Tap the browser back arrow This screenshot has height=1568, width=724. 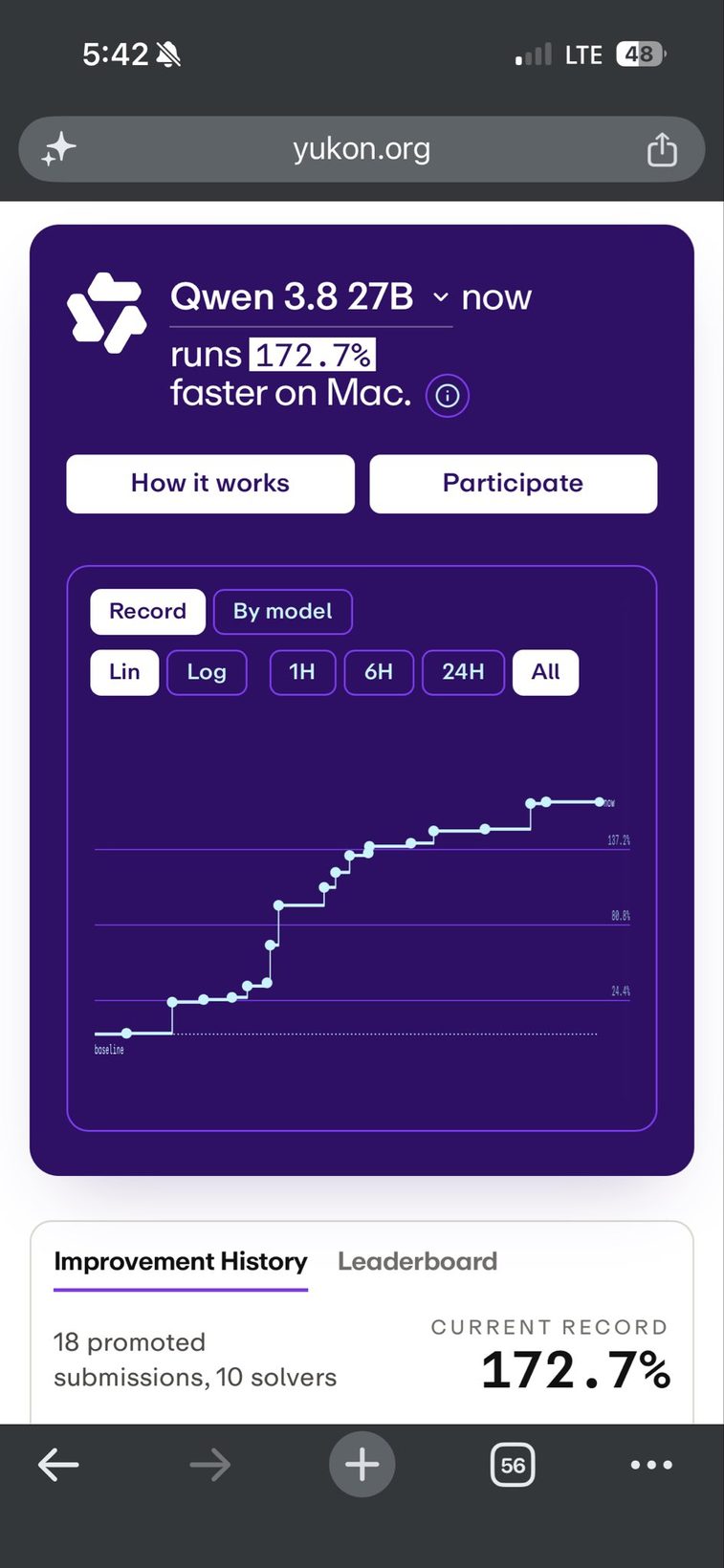click(58, 1464)
